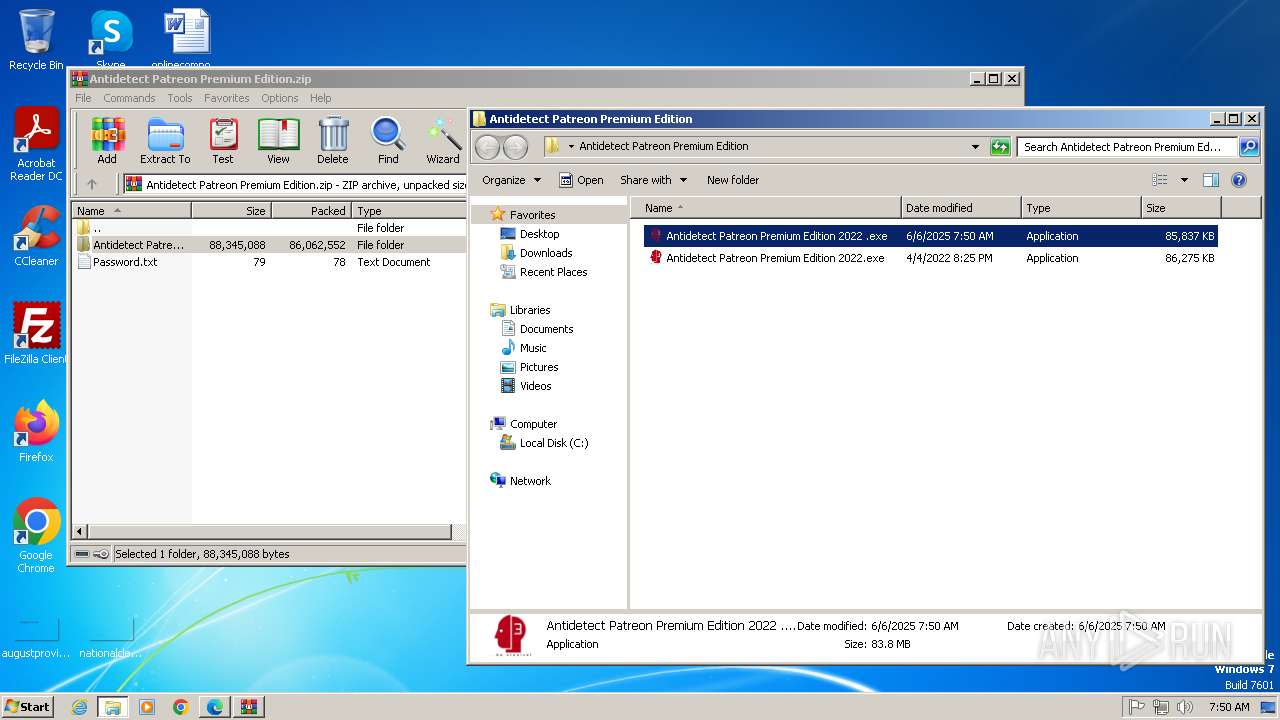The height and width of the screenshot is (720, 1280).
Task: Click the Edge icon on taskbar
Action: [x=215, y=707]
